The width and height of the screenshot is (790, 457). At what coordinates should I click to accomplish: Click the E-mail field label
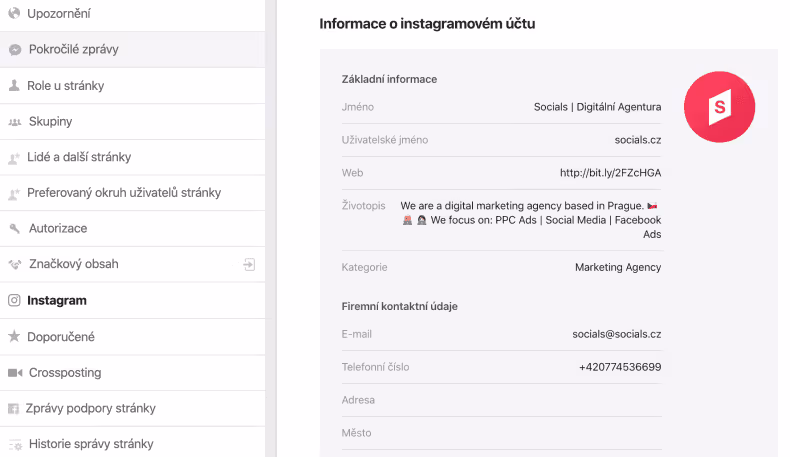point(357,334)
